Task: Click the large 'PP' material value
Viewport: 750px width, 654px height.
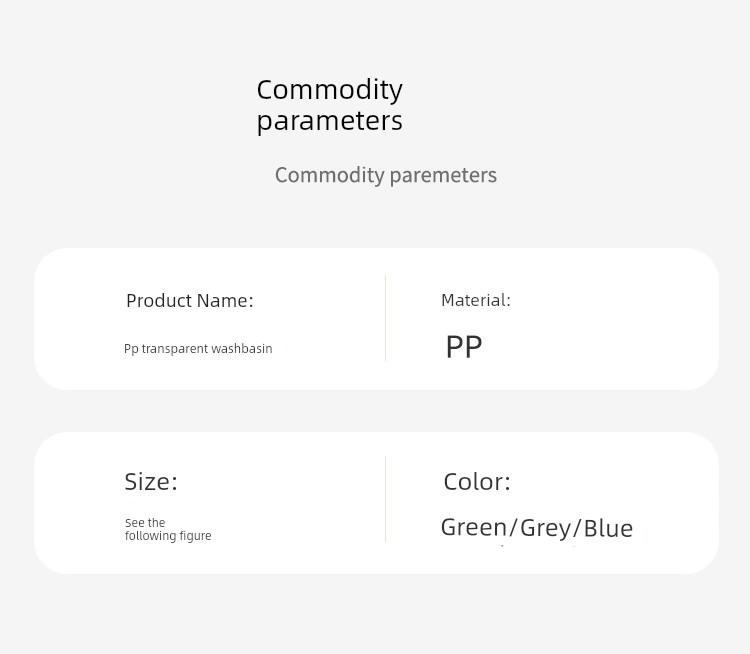Action: point(463,346)
